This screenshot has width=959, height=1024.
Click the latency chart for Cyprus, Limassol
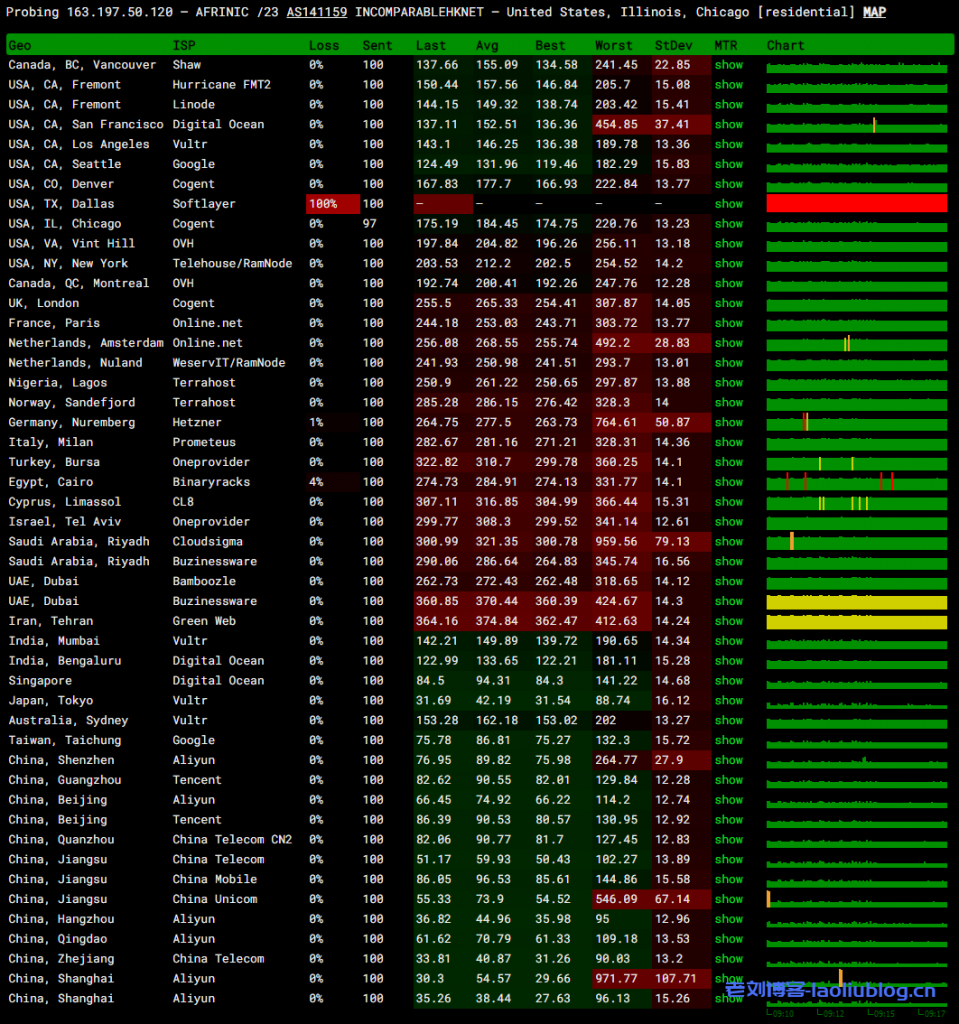pos(856,502)
